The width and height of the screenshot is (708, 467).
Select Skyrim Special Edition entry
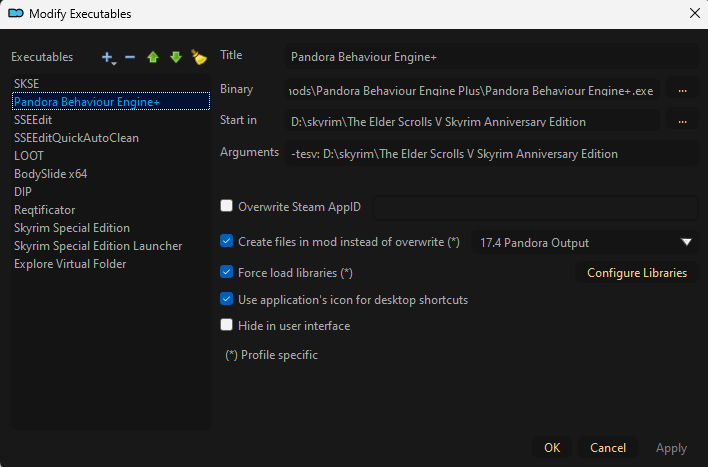[111, 228]
